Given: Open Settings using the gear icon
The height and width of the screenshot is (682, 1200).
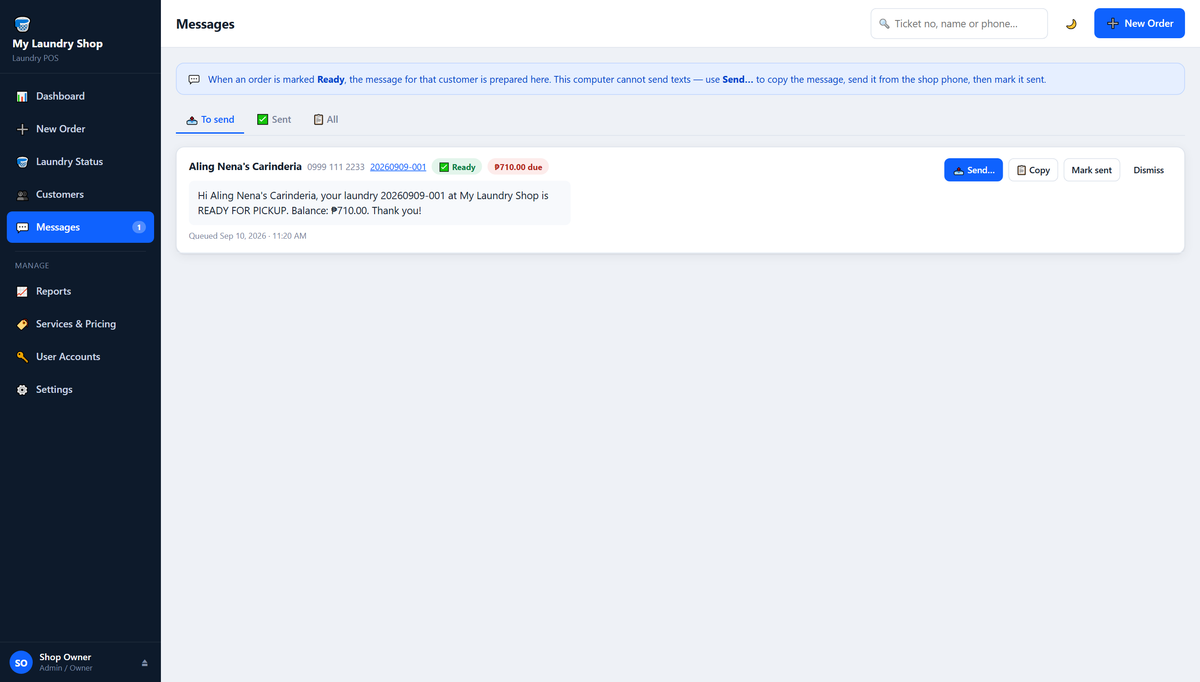Looking at the screenshot, I should point(22,390).
